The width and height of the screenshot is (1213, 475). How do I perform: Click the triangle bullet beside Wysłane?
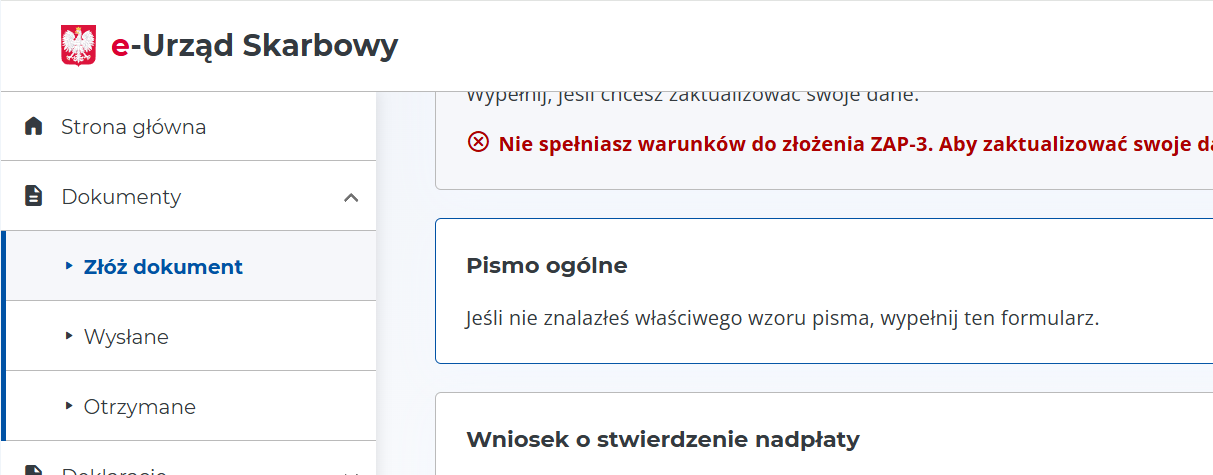pos(69,336)
